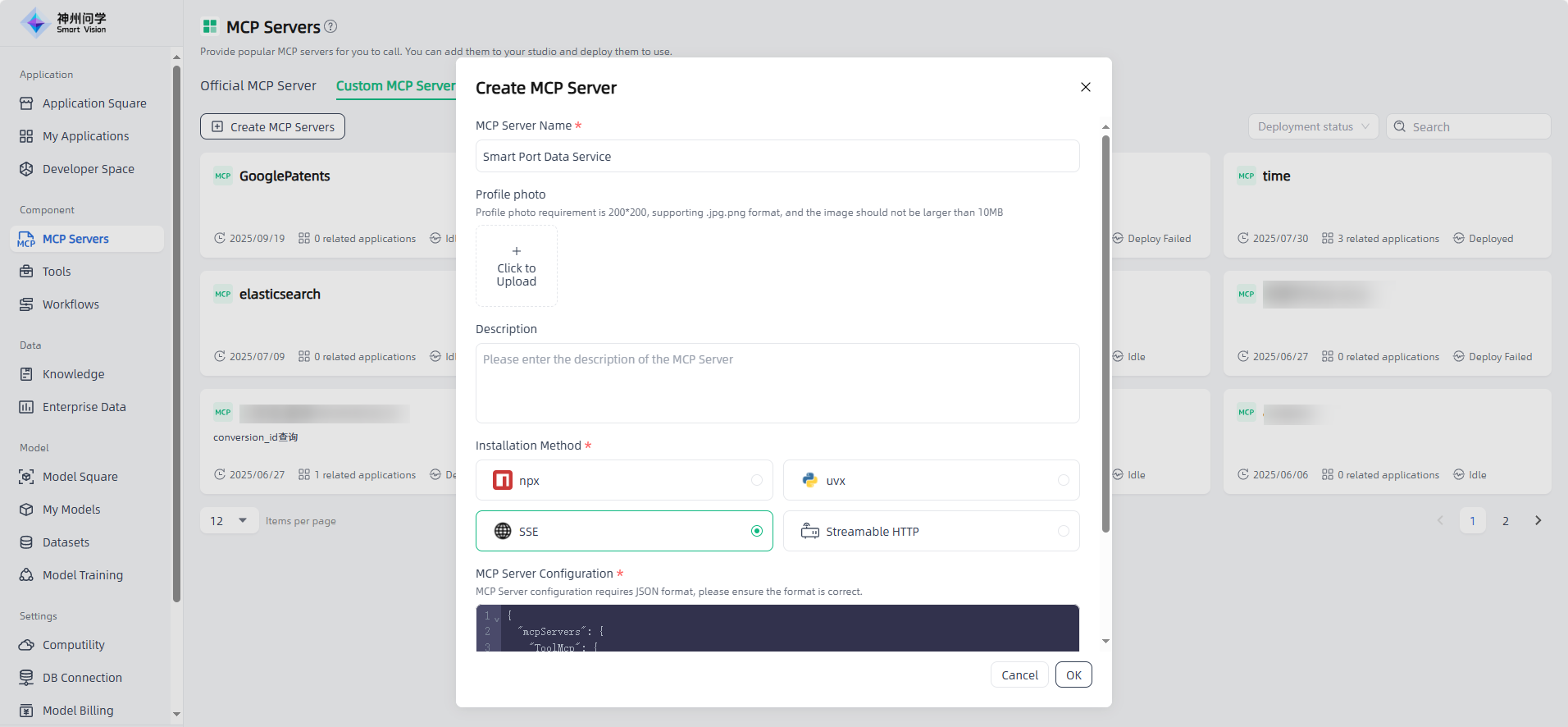Click the Description text area
1568x727 pixels.
777,383
